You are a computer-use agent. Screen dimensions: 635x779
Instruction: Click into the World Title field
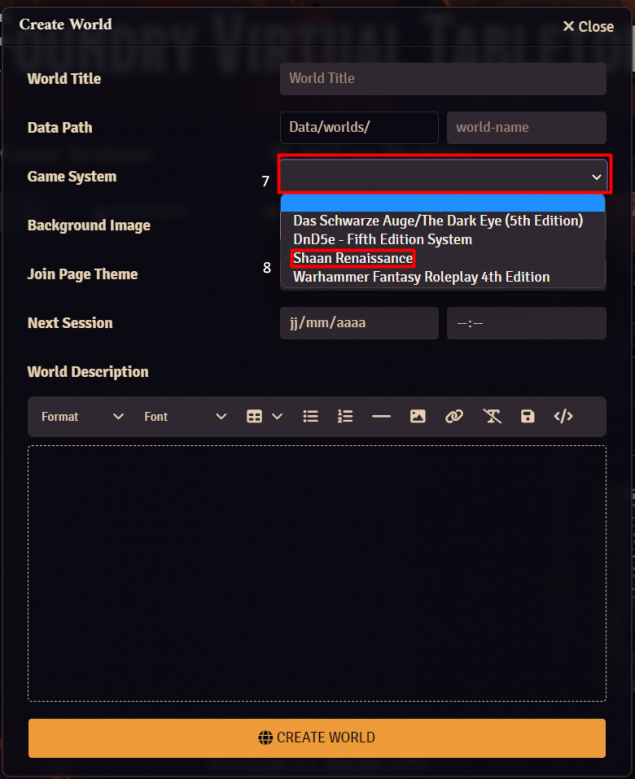pyautogui.click(x=443, y=78)
